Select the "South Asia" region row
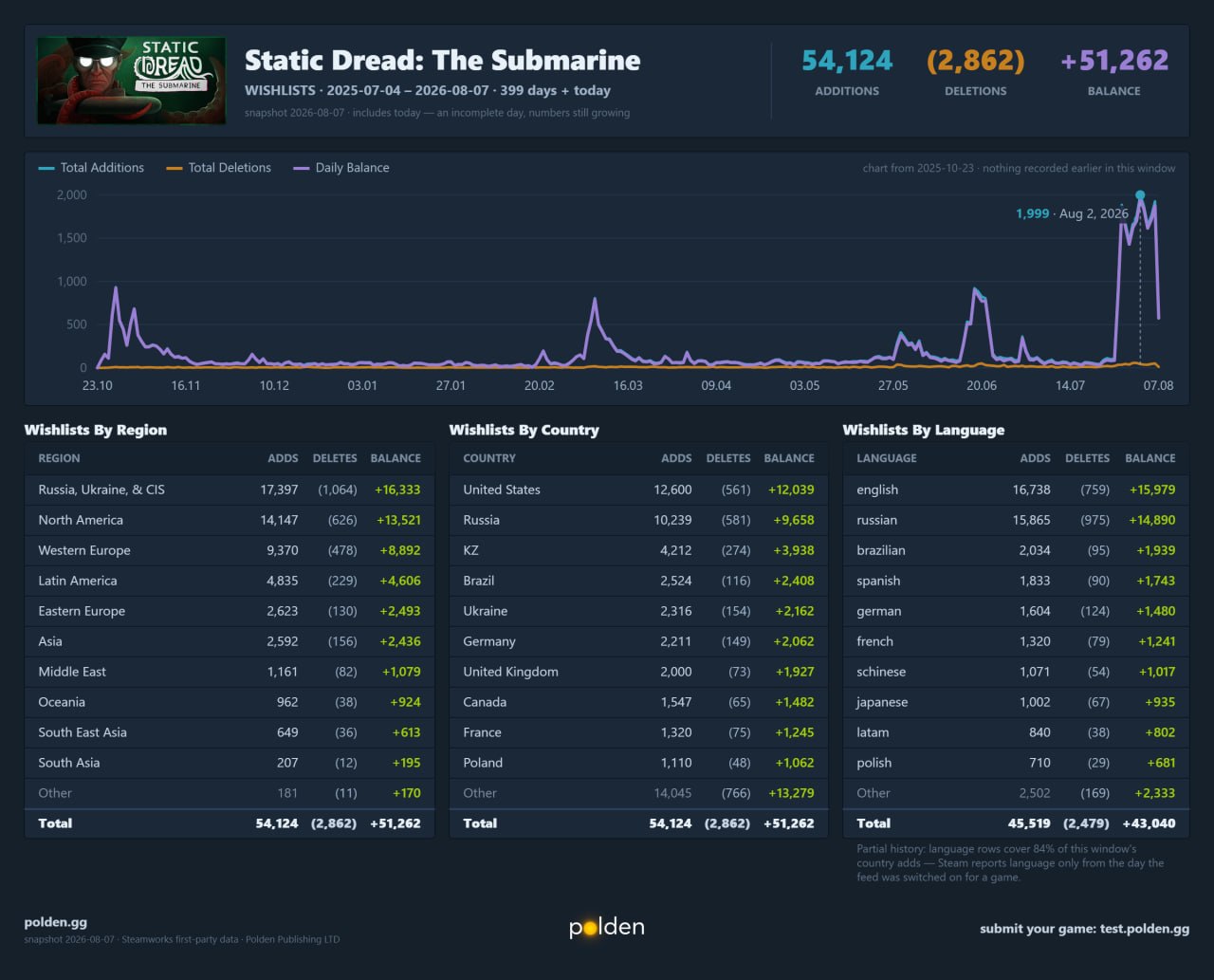Image resolution: width=1214 pixels, height=980 pixels. tap(230, 763)
